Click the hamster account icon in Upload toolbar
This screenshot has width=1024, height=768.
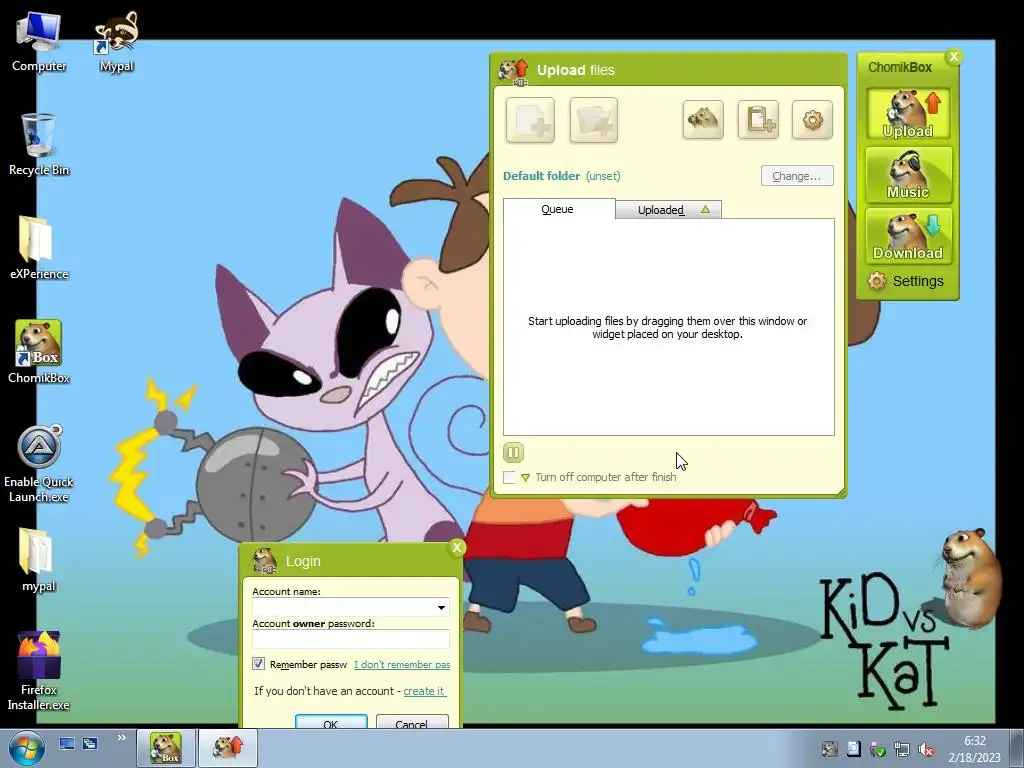tap(703, 120)
